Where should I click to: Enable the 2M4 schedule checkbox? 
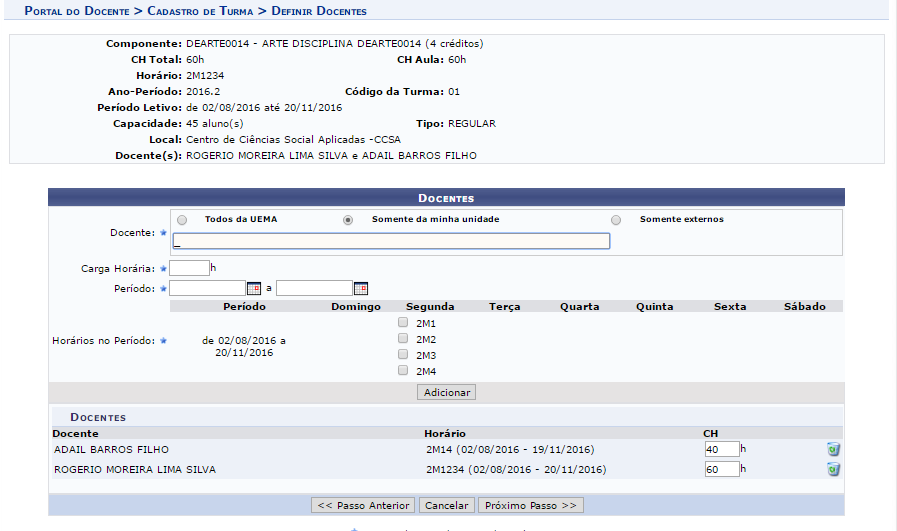click(403, 370)
